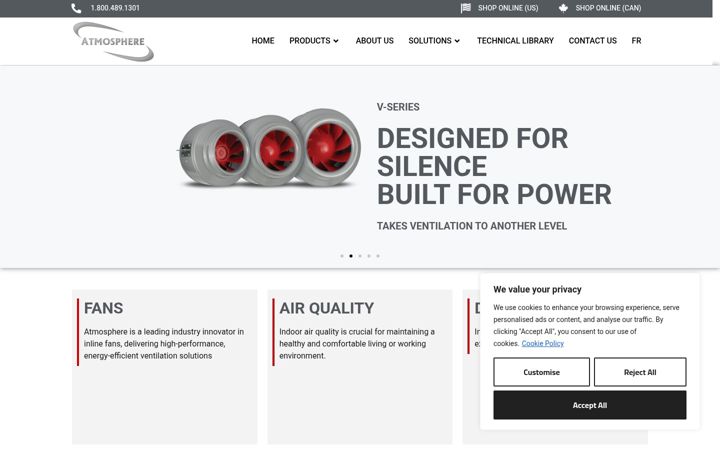Switch language to FR
The width and height of the screenshot is (720, 450).
coord(636,40)
